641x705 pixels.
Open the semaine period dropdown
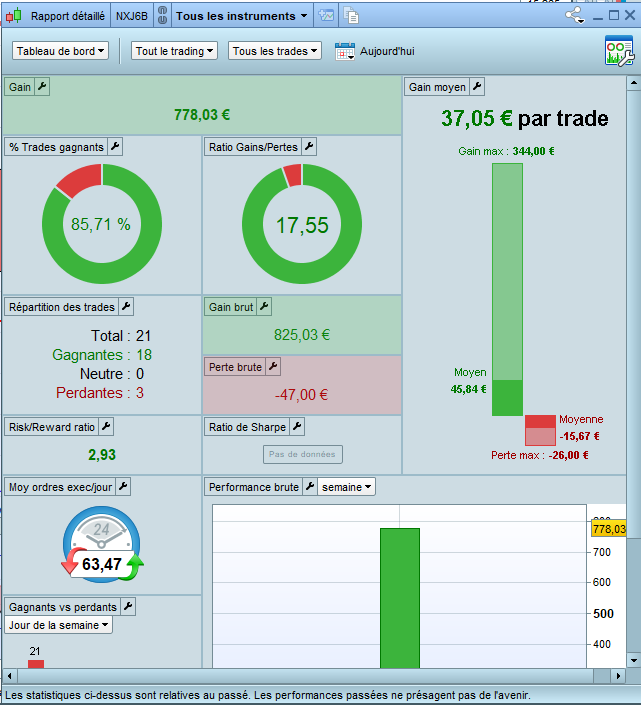(x=347, y=487)
